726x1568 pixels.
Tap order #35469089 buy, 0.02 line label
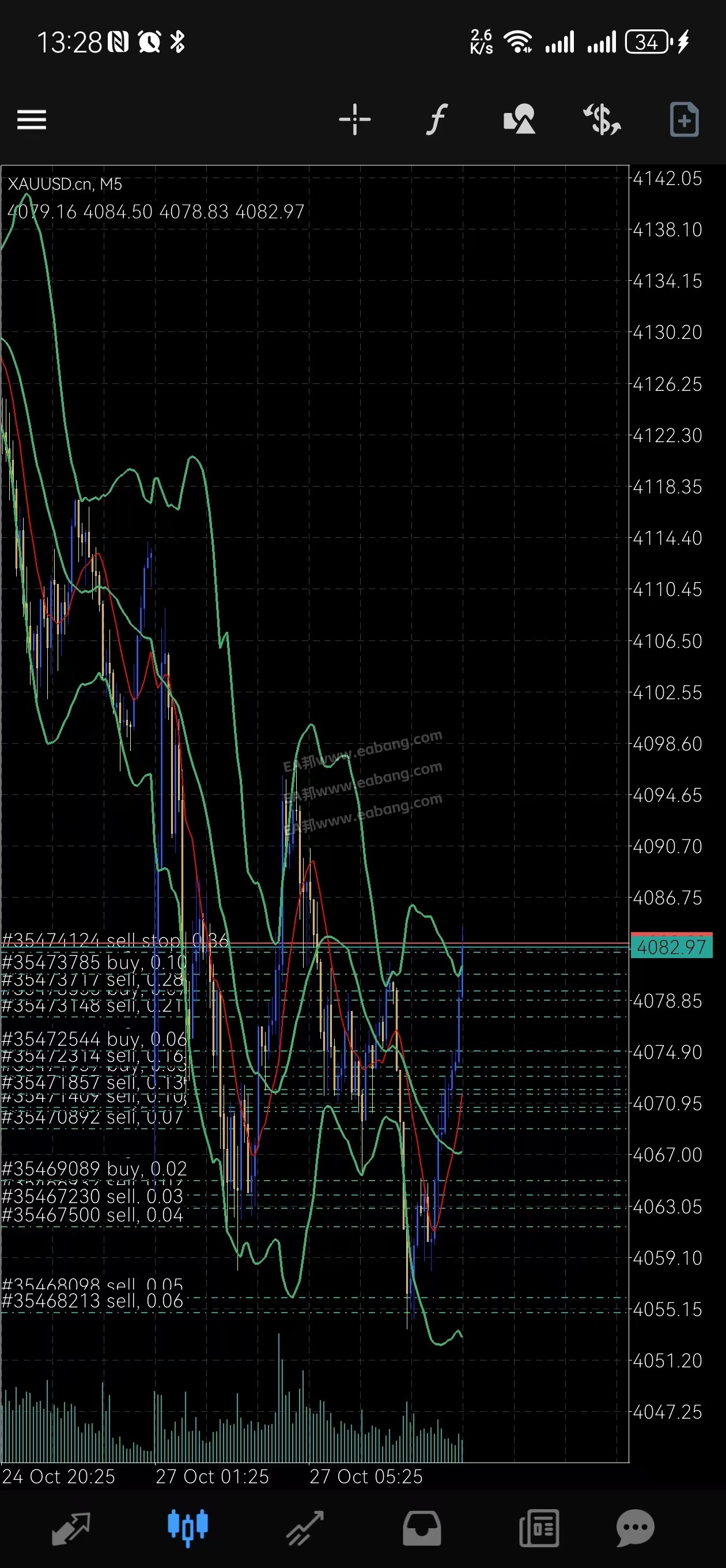coord(94,1168)
